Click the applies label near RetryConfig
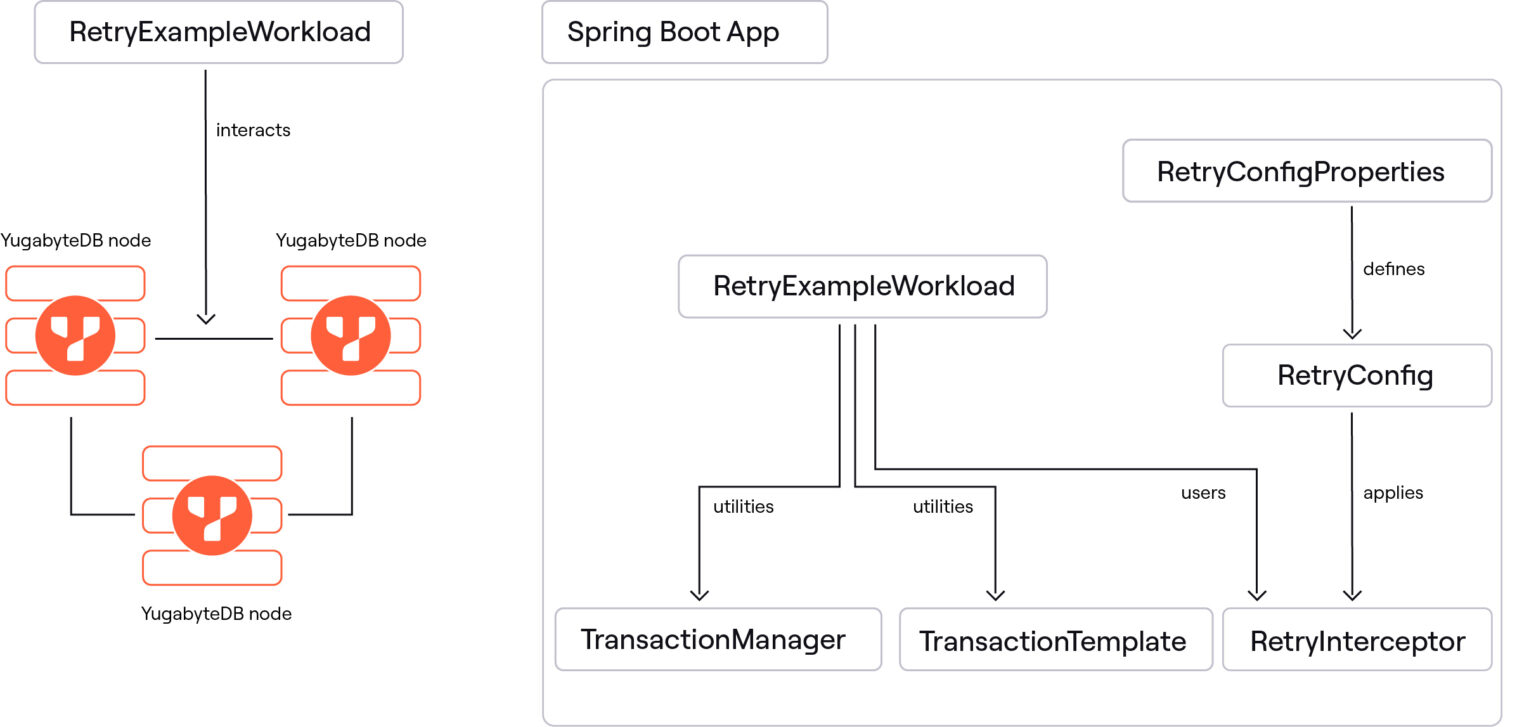The height and width of the screenshot is (727, 1536). tap(1393, 492)
